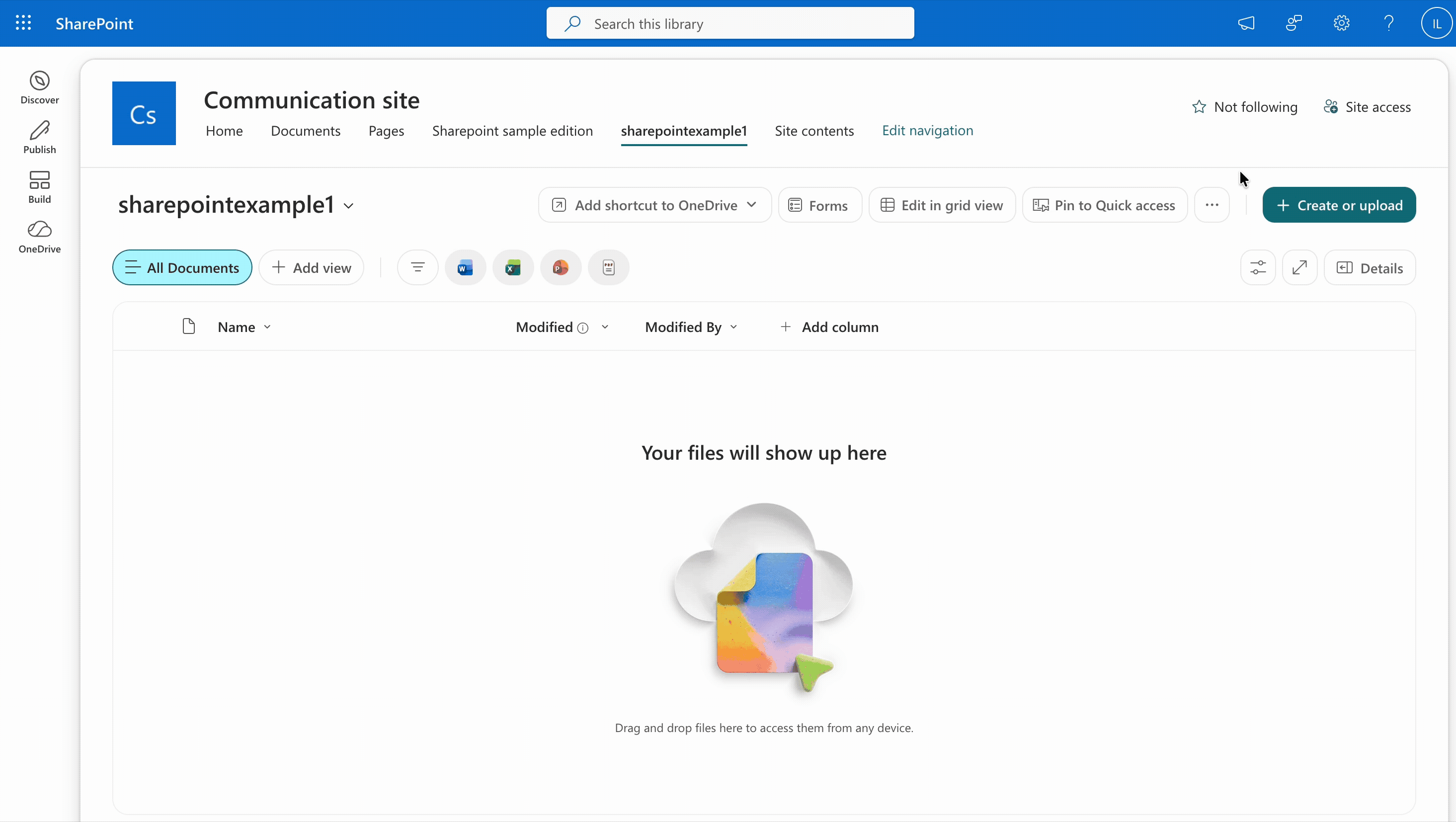Select the sharepointexample1 navigation tab
The image size is (1456, 822).
click(684, 131)
